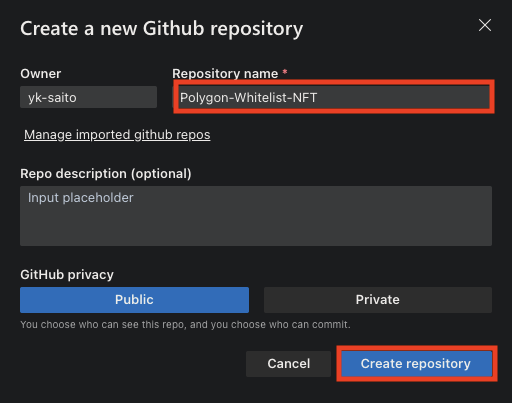Viewport: 512px width, 403px height.
Task: Click the dialog title text
Action: (162, 29)
